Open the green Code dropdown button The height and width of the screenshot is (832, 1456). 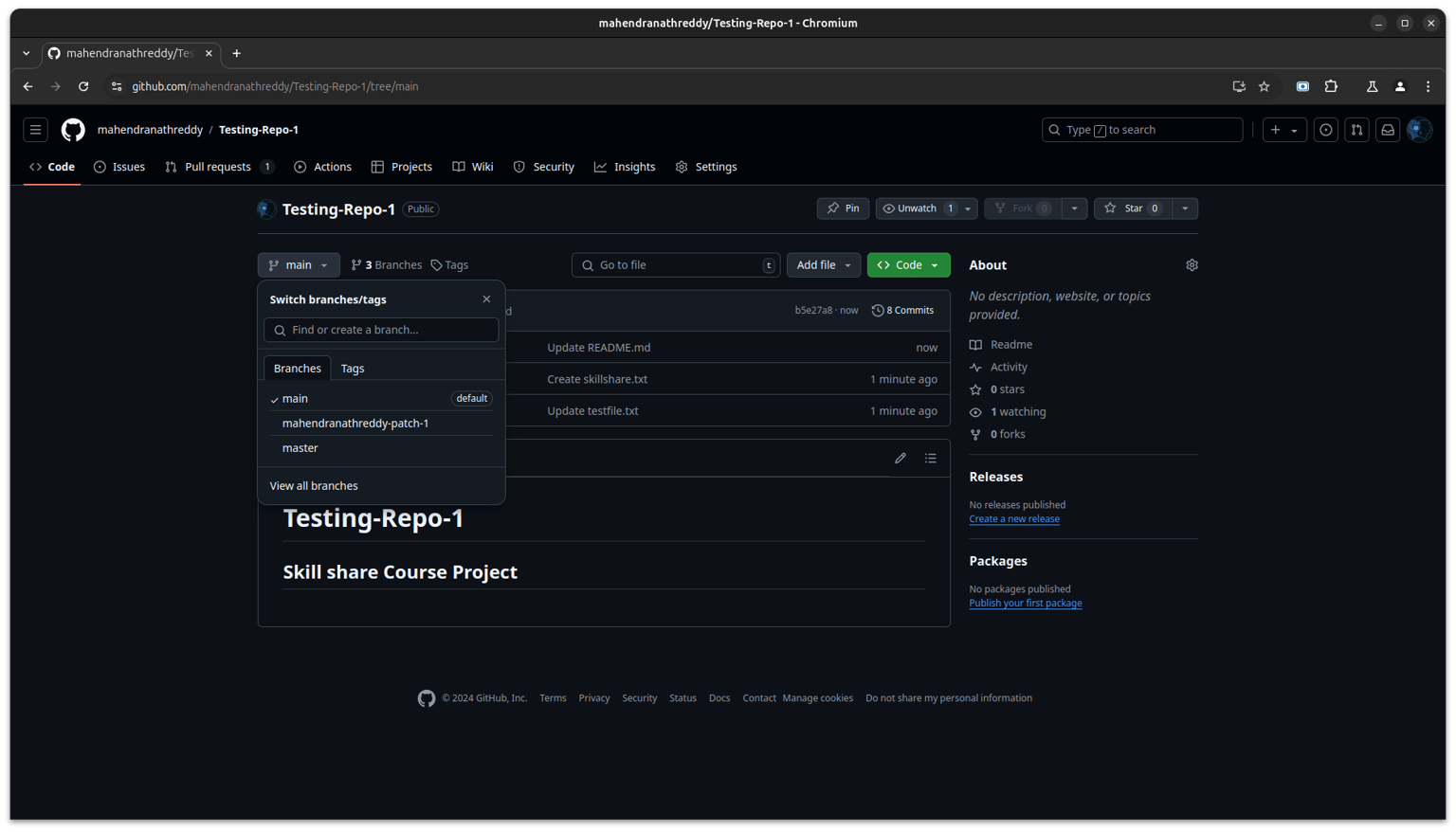pos(908,265)
